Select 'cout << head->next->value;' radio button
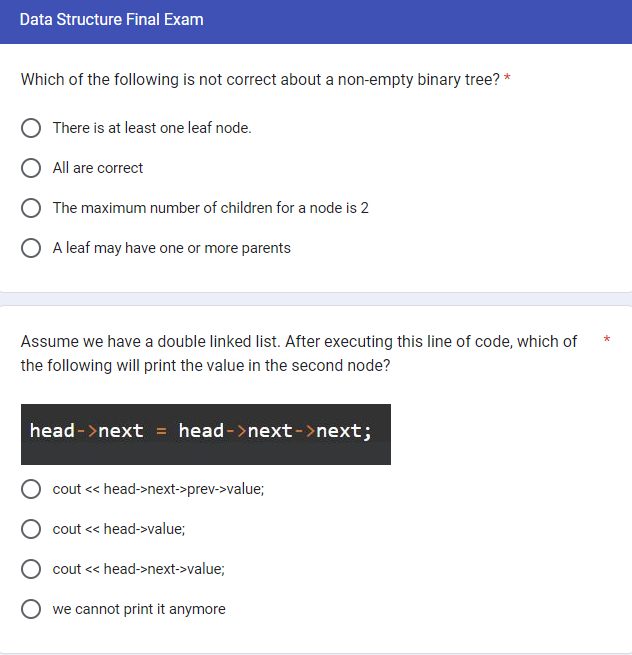 coord(32,569)
